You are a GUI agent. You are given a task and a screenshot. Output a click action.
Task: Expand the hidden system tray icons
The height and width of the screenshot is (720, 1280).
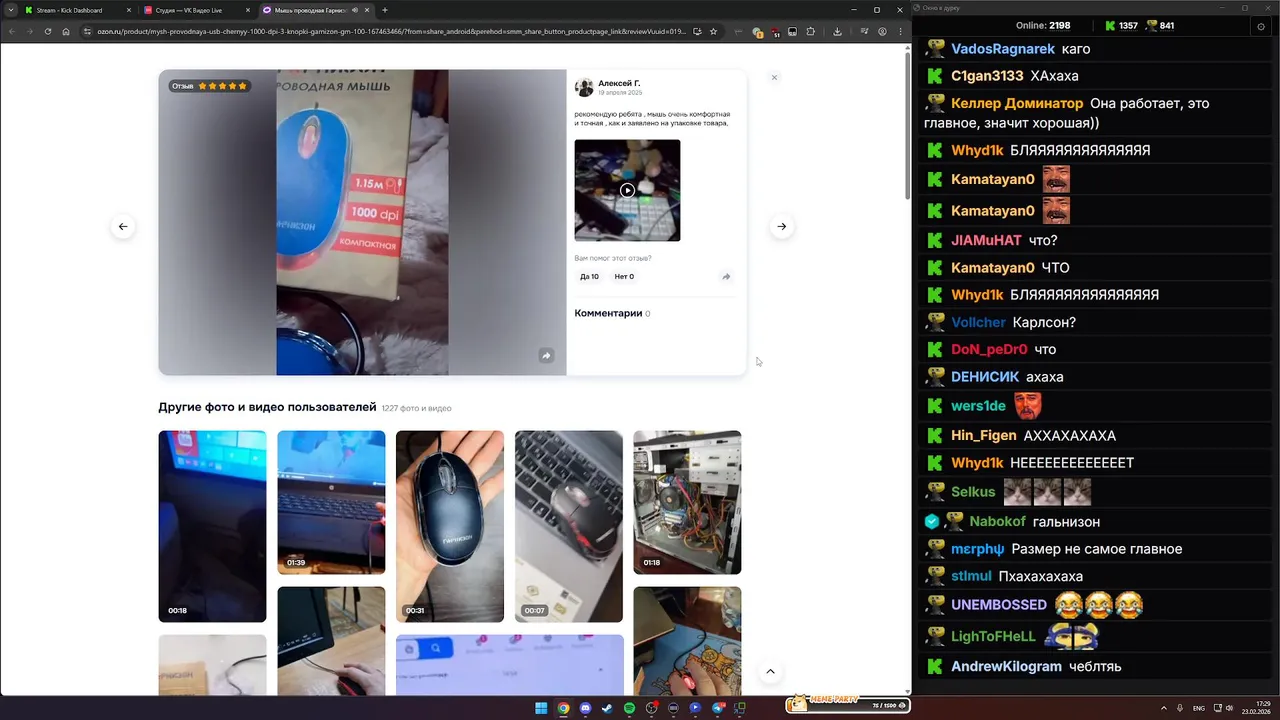(1164, 708)
